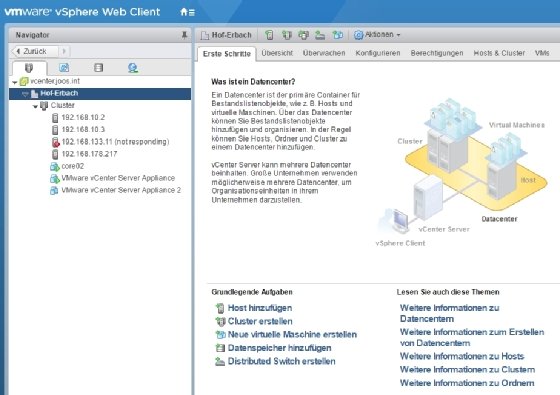Click the cluster icon in tree
The height and width of the screenshot is (395, 560).
pyautogui.click(x=44, y=106)
